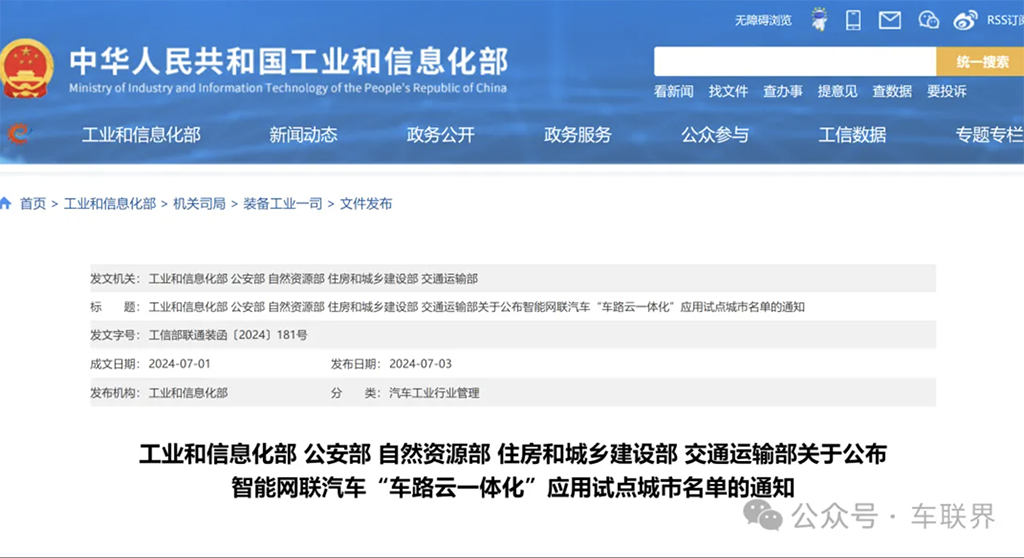Open 提意见 quick link
Viewport: 1024px width, 558px height.
[x=837, y=91]
